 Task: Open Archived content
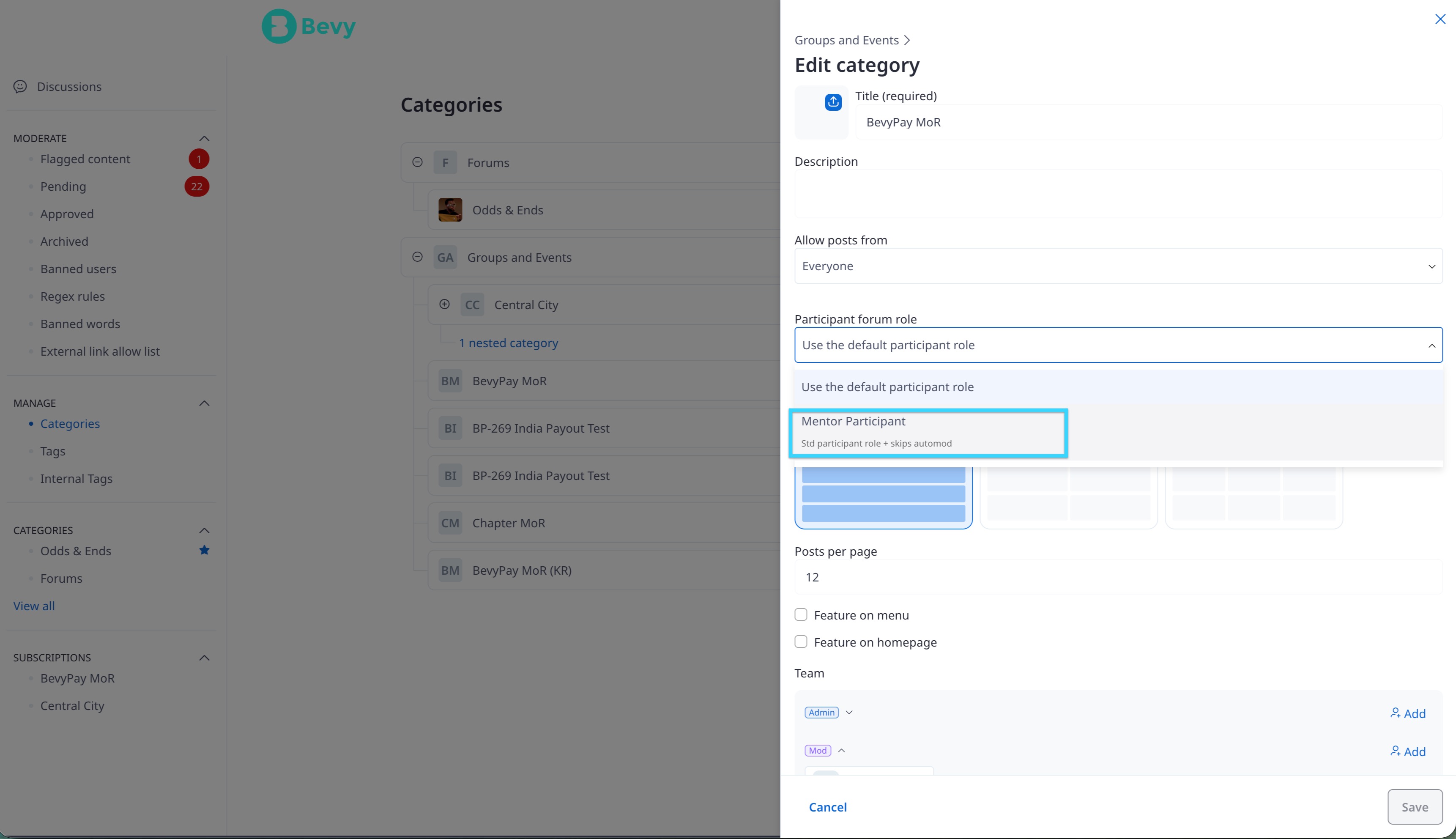click(x=64, y=241)
